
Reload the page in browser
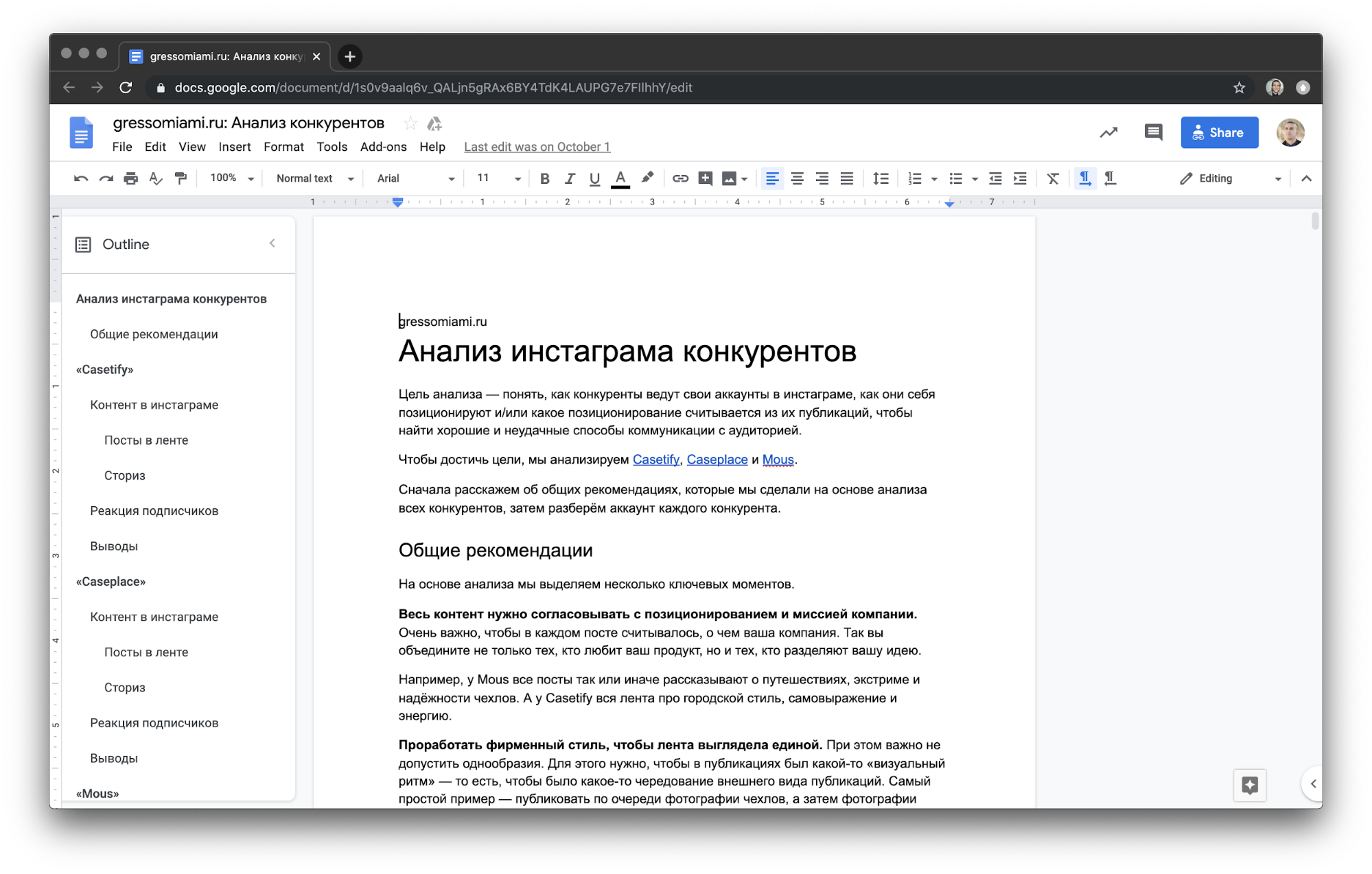click(126, 87)
